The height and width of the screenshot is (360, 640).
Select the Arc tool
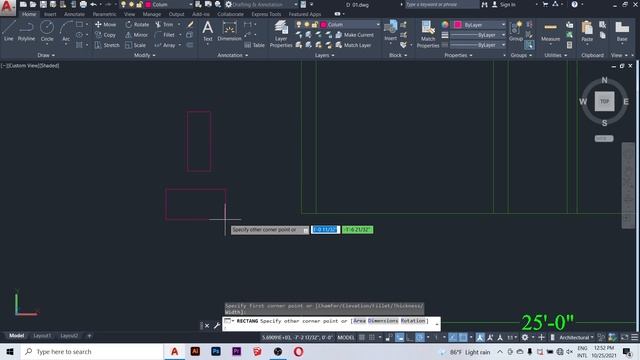66,31
